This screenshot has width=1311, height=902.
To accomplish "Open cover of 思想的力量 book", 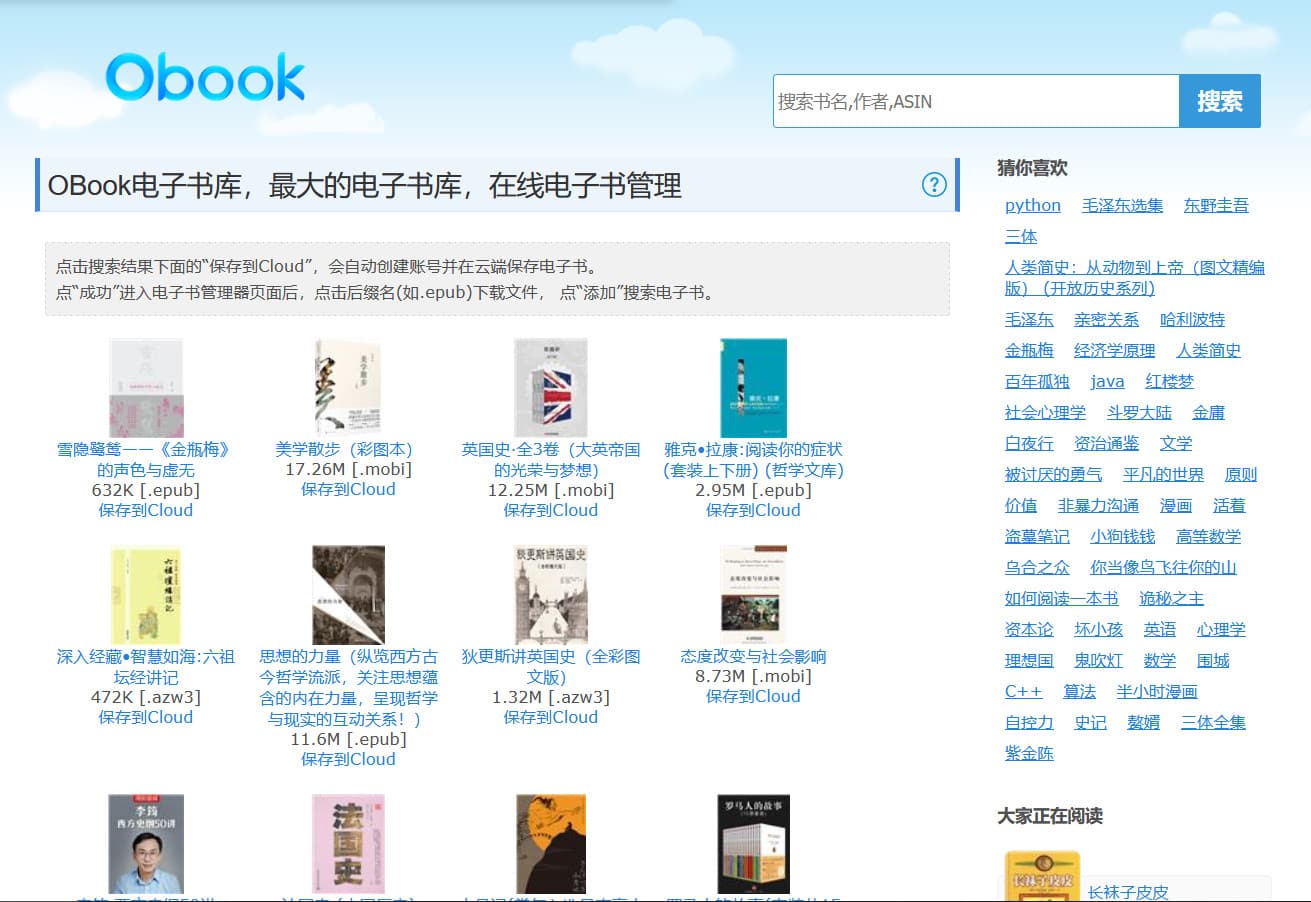I will tap(348, 595).
